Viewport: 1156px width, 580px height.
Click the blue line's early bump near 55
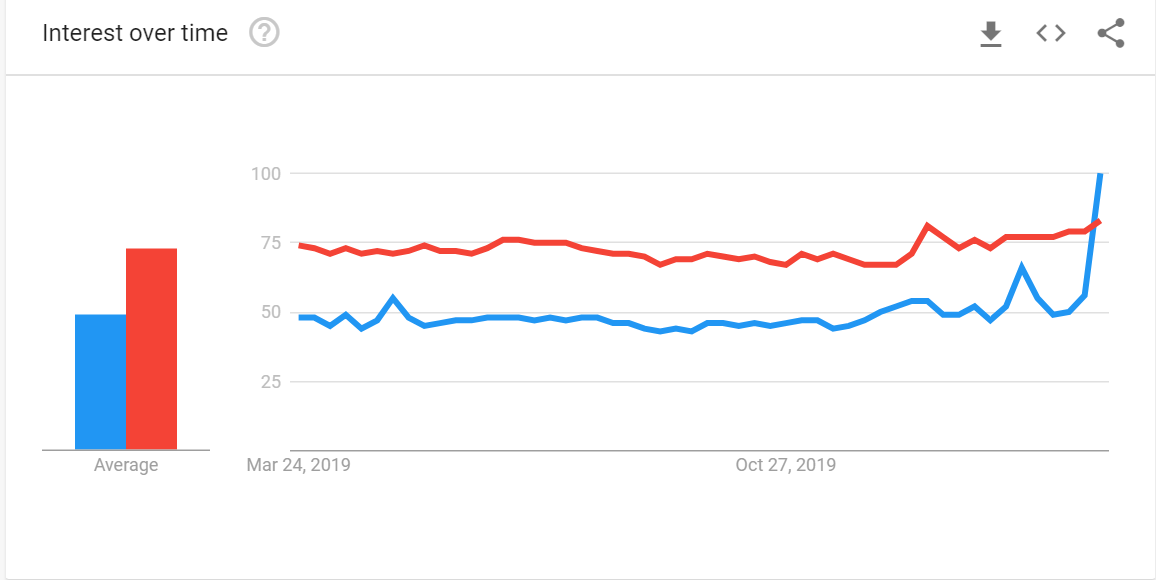coord(393,297)
